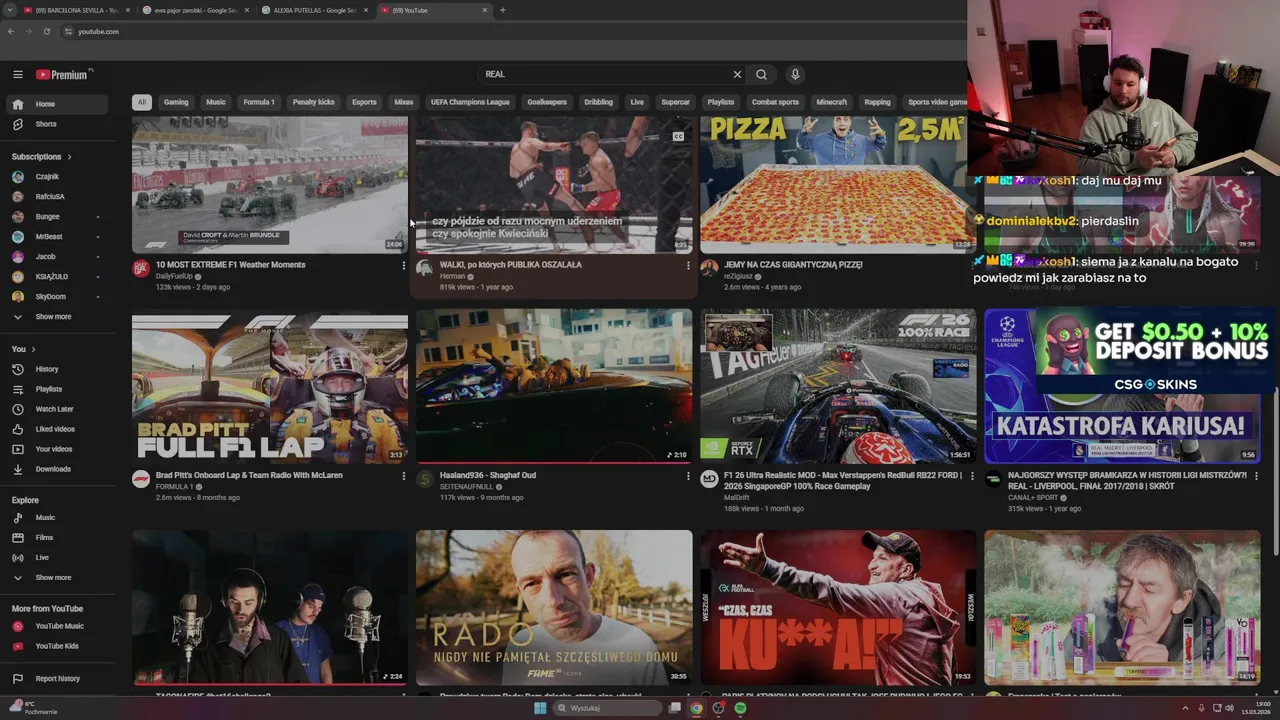
Task: Open Playlists in the sidebar
Action: click(56, 389)
